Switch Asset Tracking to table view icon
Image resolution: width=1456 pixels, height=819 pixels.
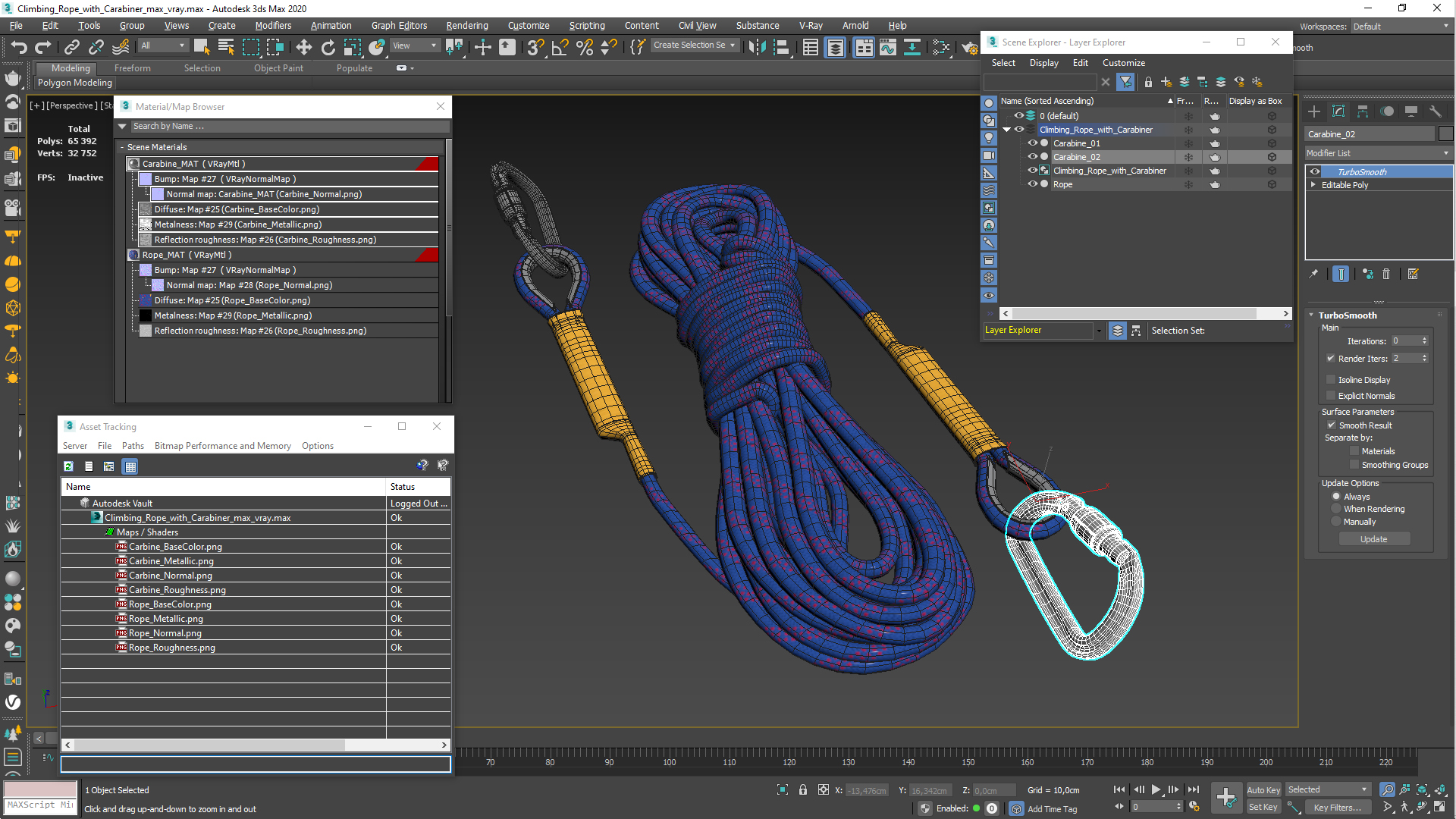click(130, 466)
